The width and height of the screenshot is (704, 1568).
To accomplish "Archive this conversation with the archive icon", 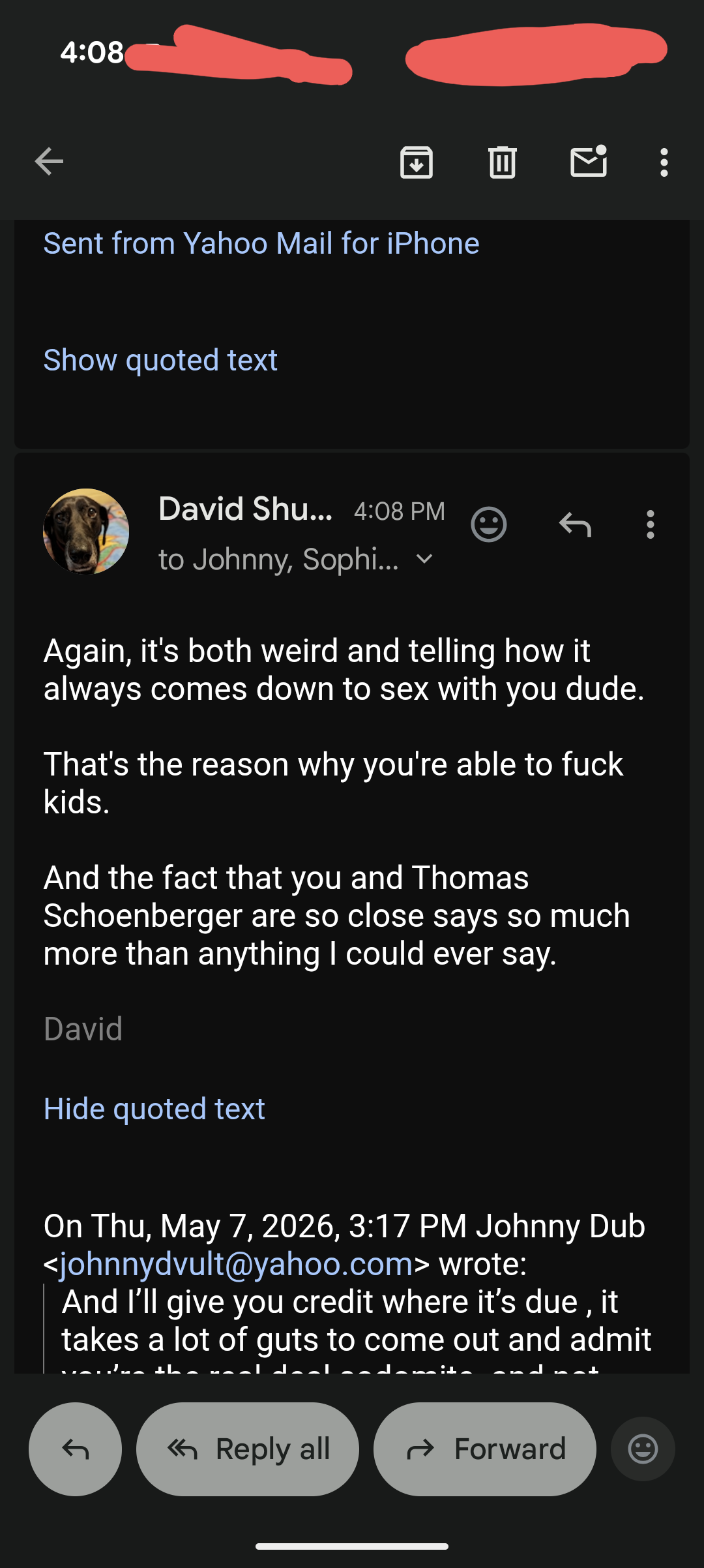I will [417, 162].
